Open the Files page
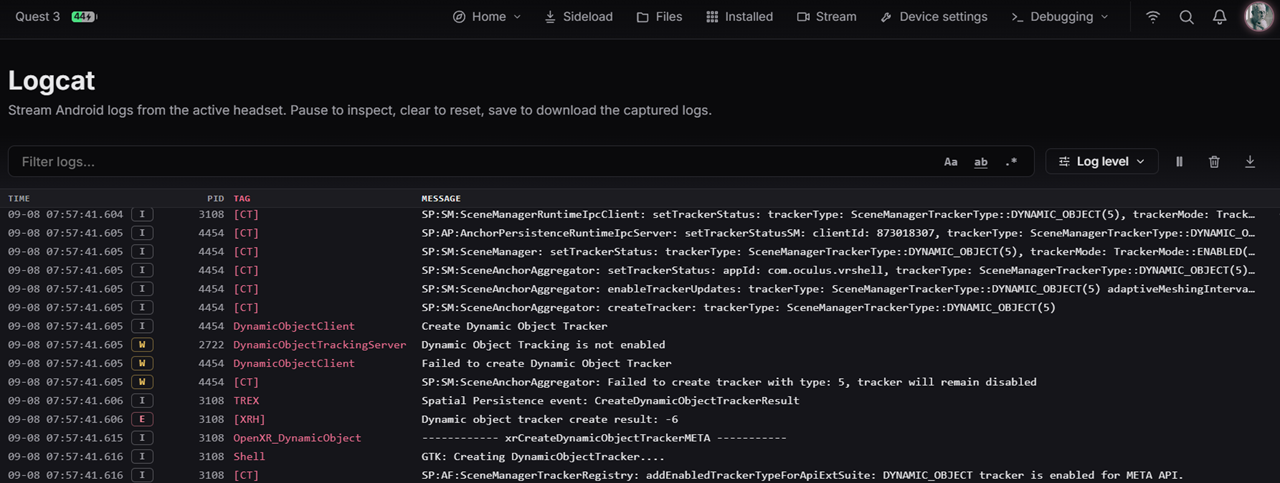Image resolution: width=1280 pixels, height=483 pixels. click(x=659, y=17)
